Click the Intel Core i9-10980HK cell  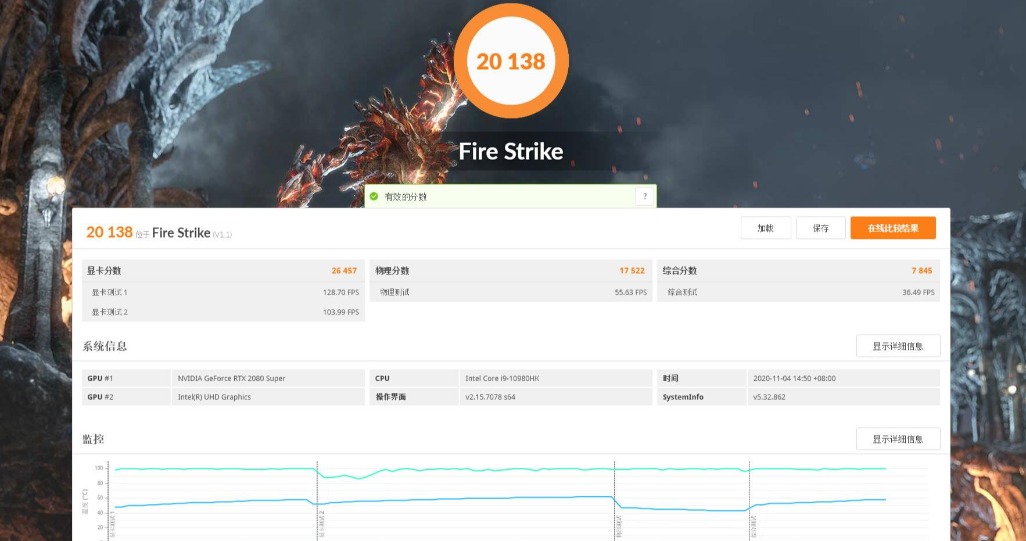556,378
